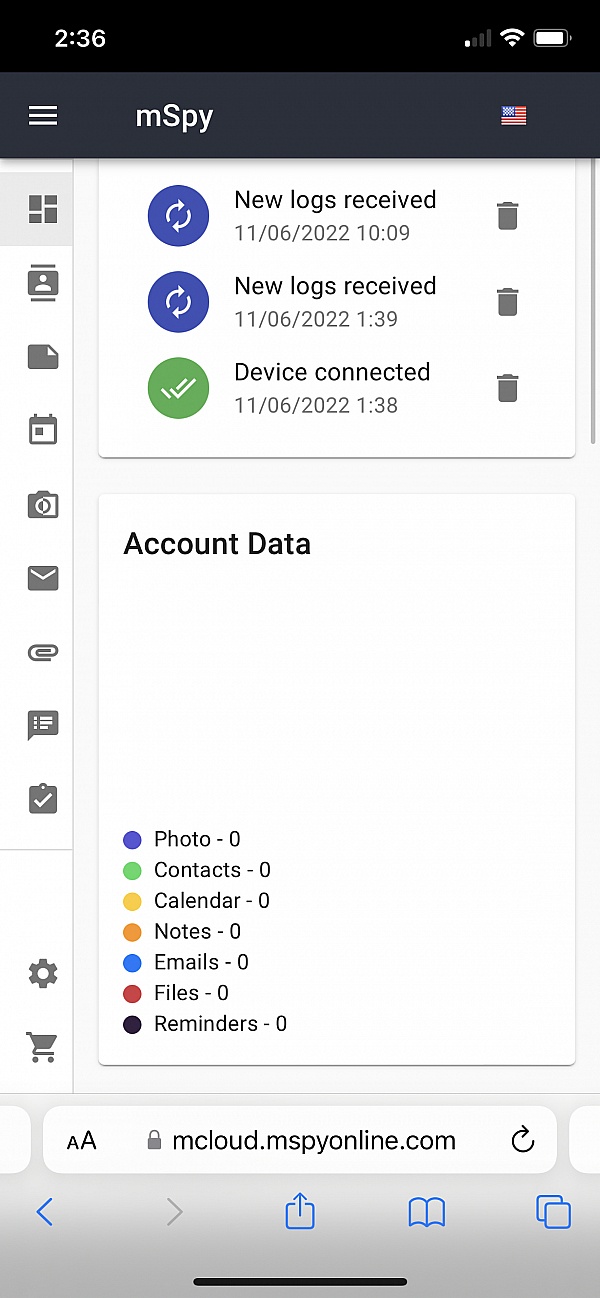Toggle the Emails legend item
The height and width of the screenshot is (1298, 600).
186,962
